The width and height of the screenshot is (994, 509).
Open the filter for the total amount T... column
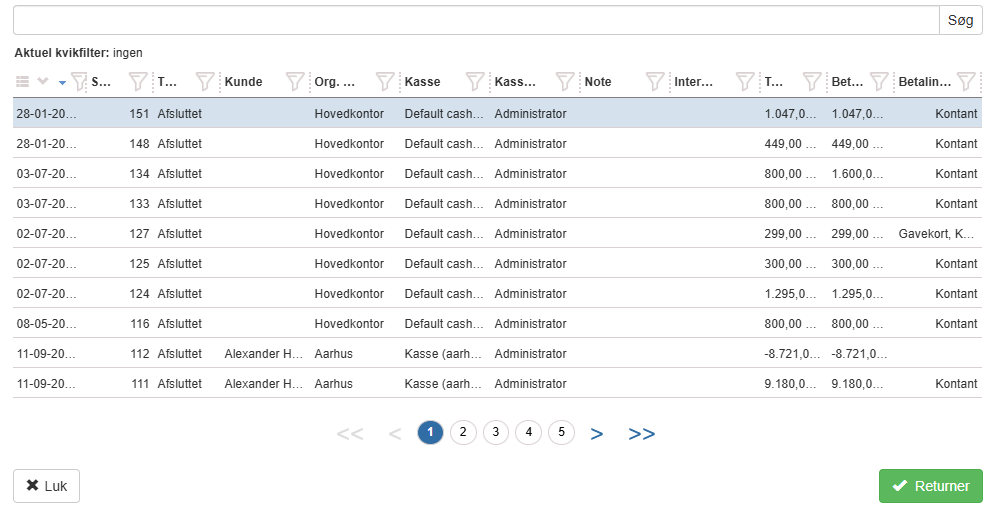coord(812,81)
